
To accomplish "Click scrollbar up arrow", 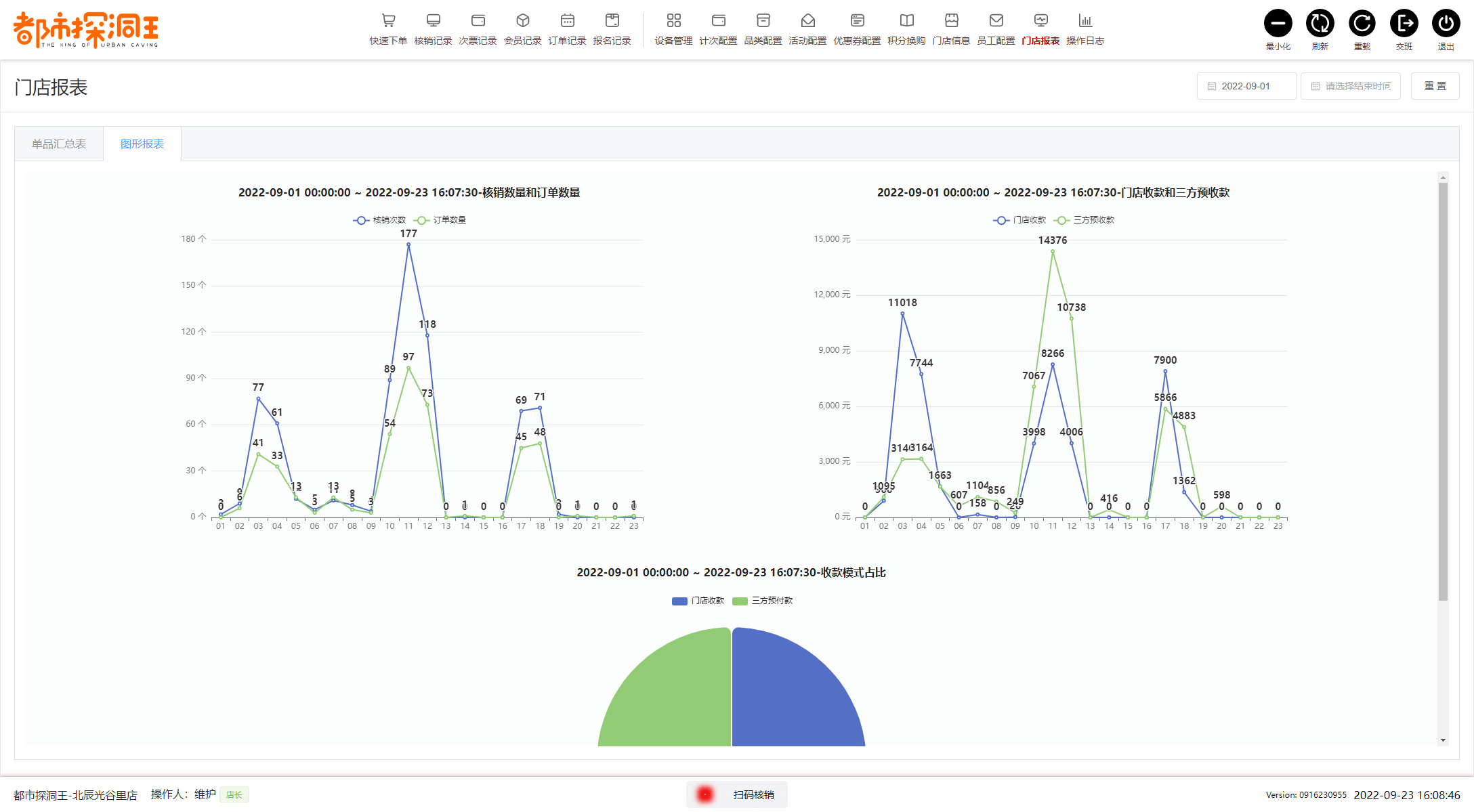I will pyautogui.click(x=1443, y=177).
